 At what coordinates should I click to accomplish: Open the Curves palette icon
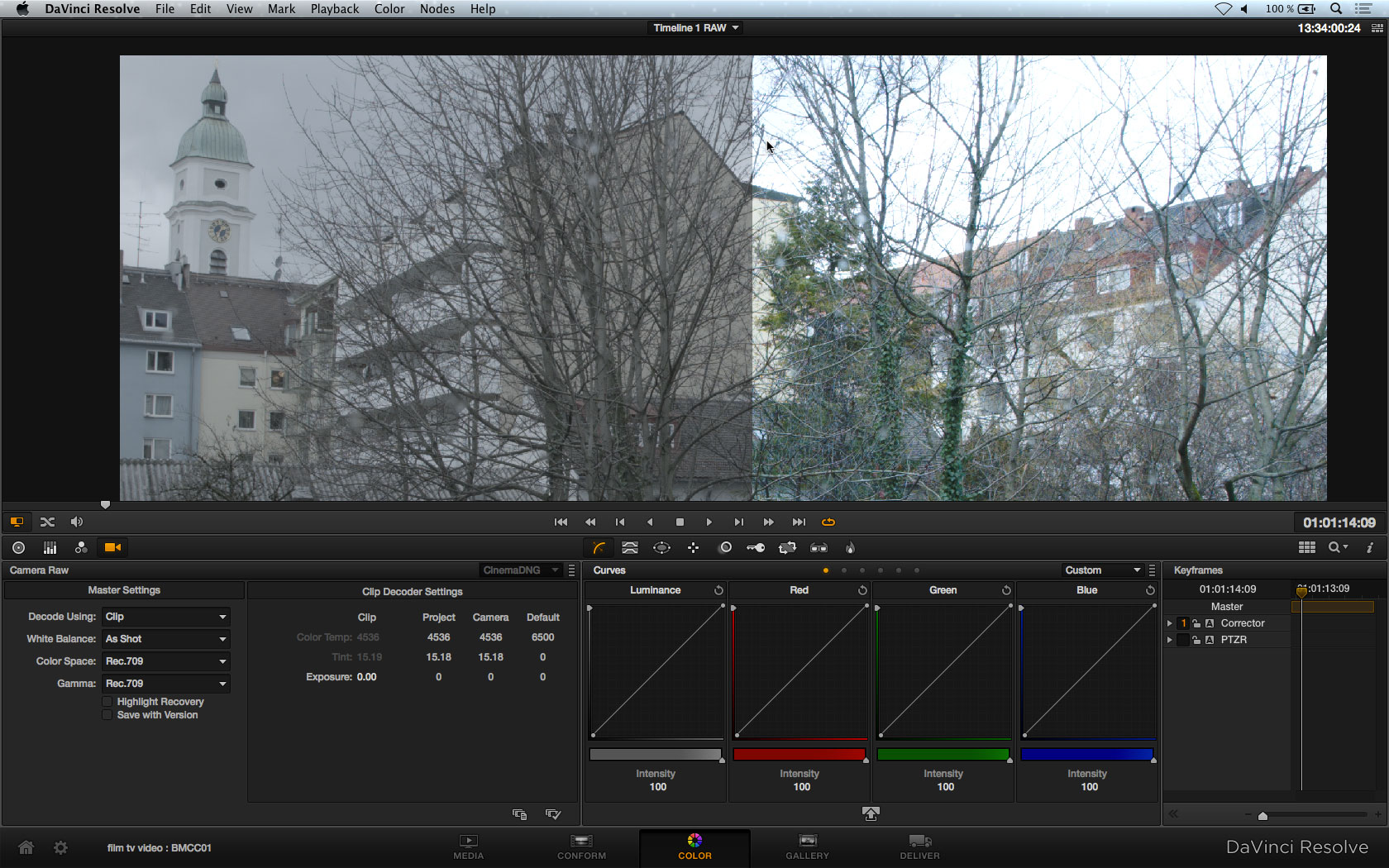[599, 547]
